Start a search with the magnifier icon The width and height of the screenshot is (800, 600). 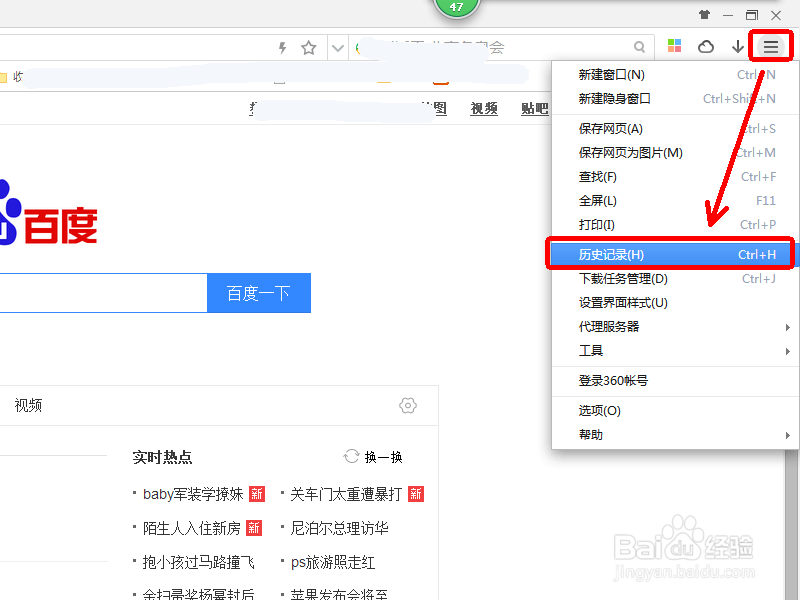pyautogui.click(x=640, y=46)
